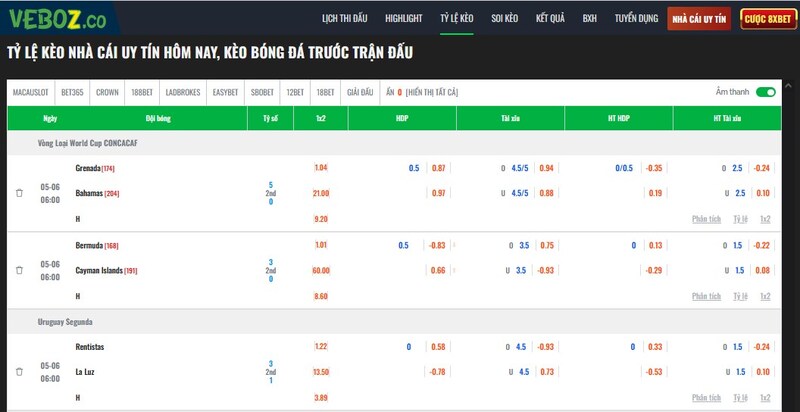Click the Vòng Loại World Cup CONCACAF header
Viewport: 800px width, 412px height.
(87, 143)
